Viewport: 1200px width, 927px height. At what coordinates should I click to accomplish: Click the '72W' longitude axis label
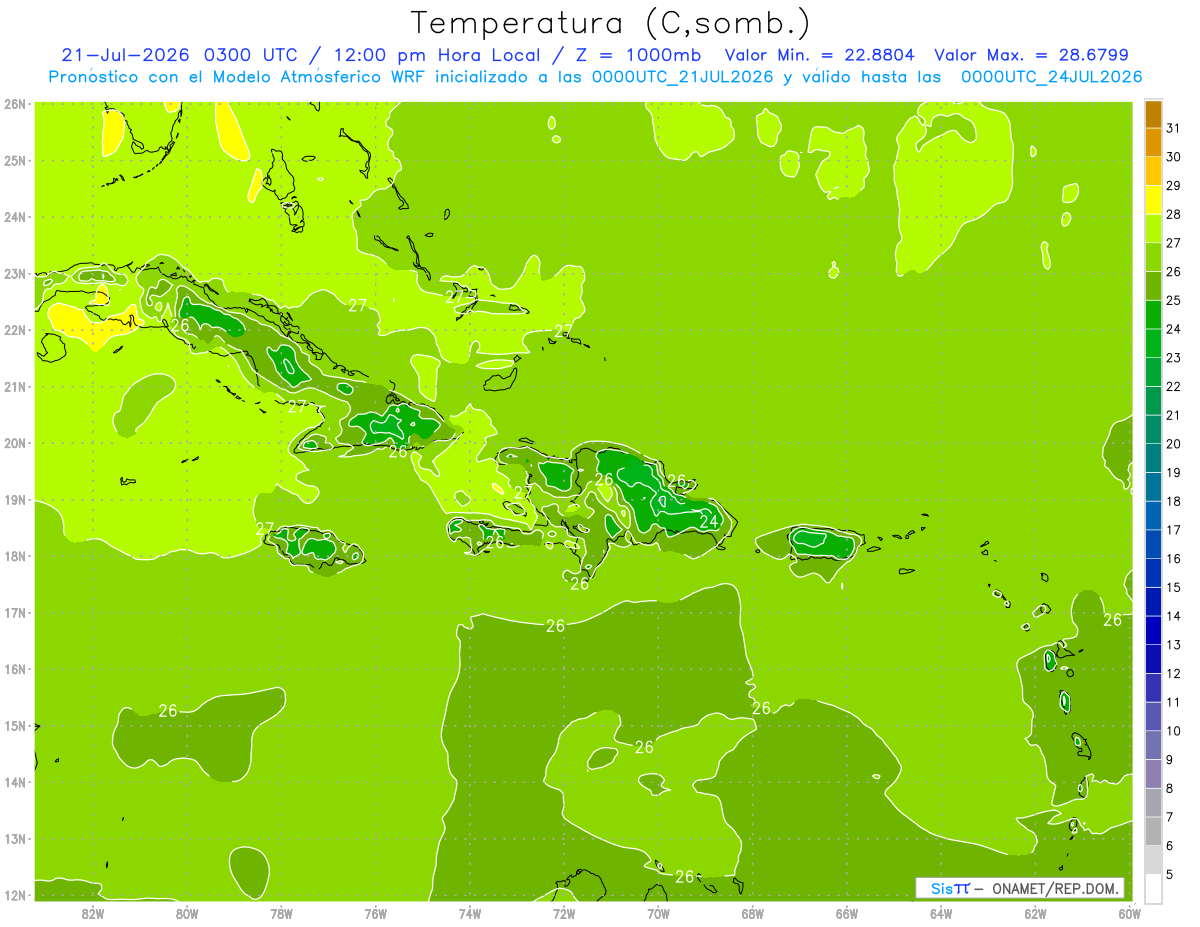pyautogui.click(x=564, y=914)
